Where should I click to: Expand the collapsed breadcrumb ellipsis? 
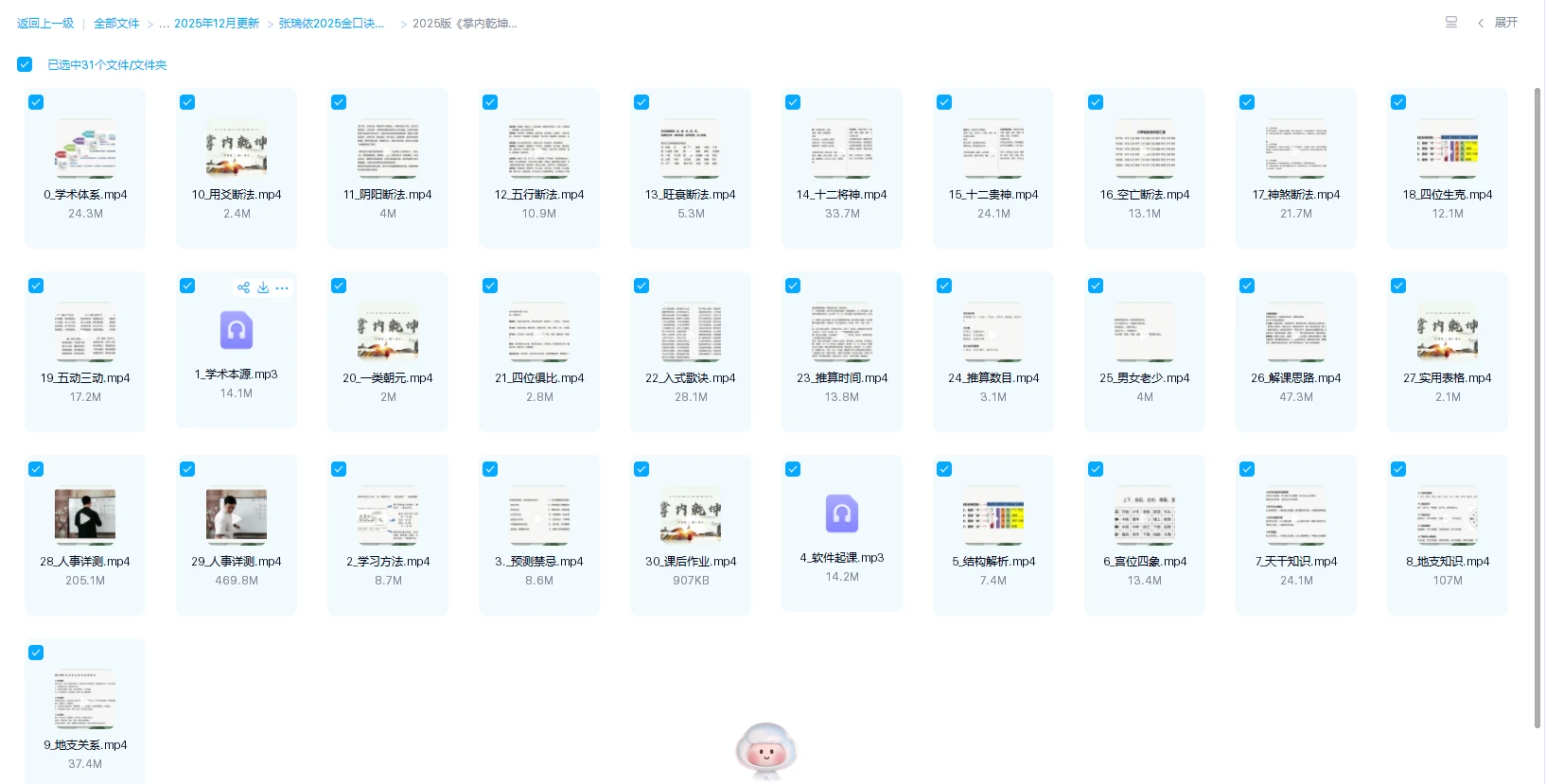point(165,24)
